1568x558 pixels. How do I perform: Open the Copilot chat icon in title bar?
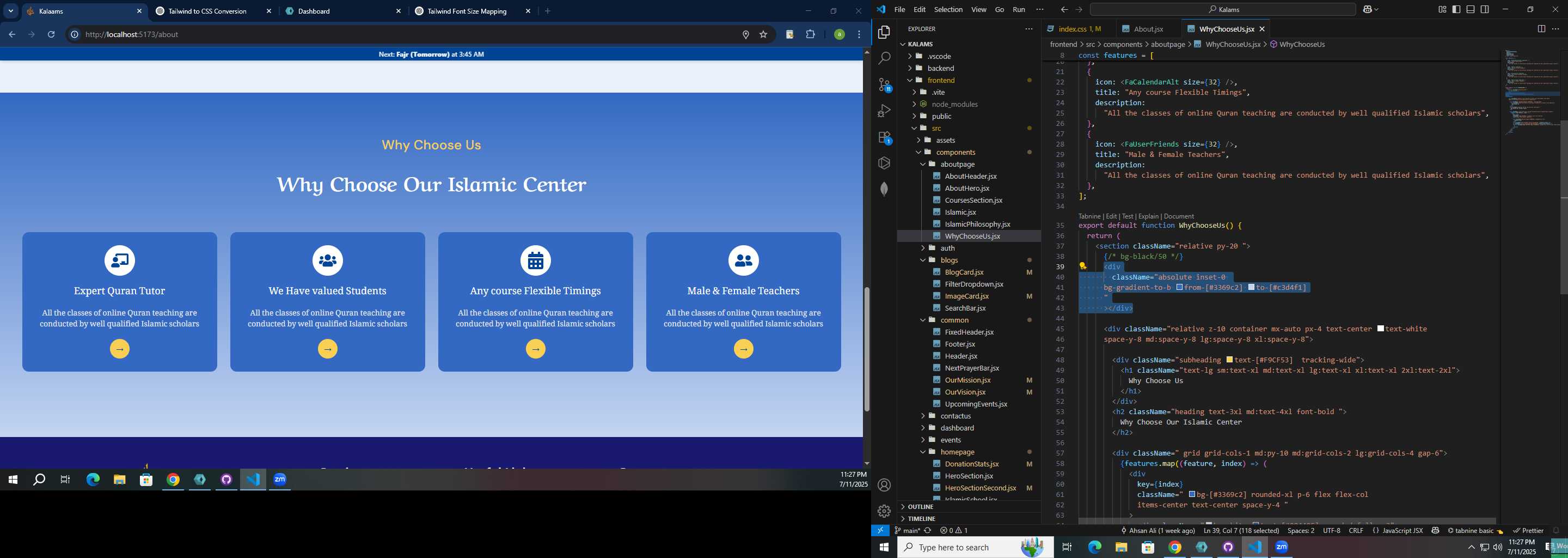(1367, 9)
